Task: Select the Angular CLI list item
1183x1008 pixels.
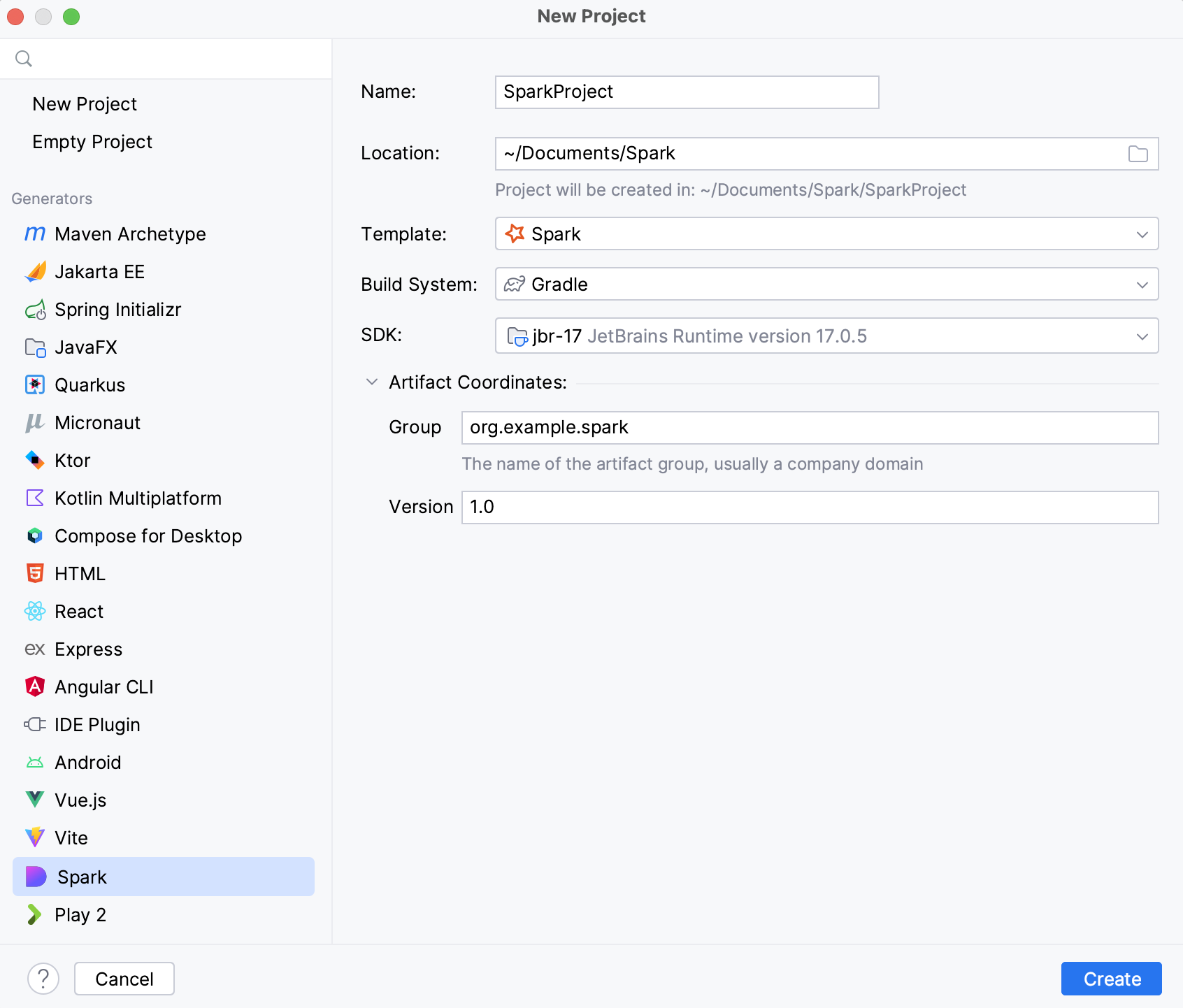Action: click(x=164, y=686)
